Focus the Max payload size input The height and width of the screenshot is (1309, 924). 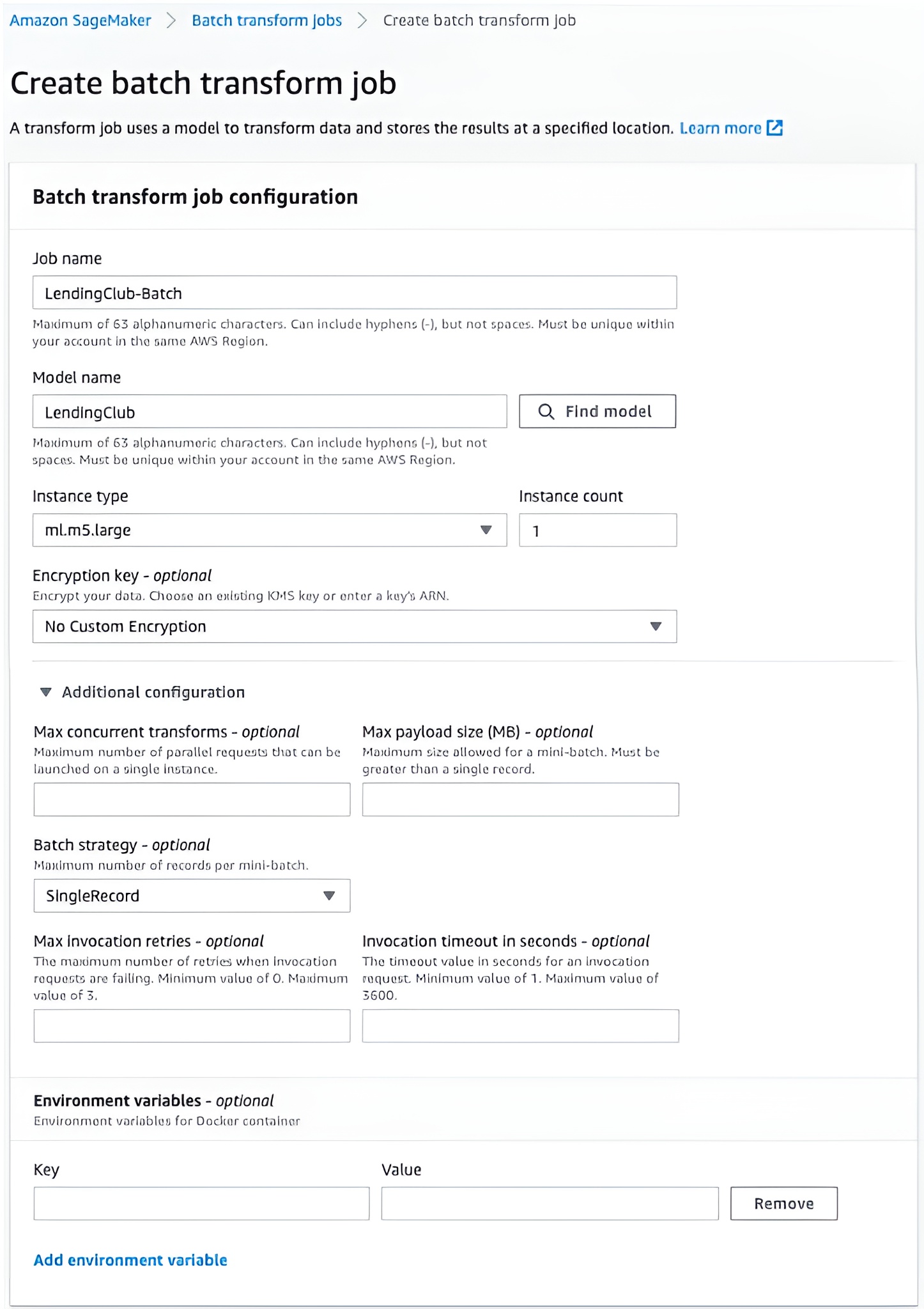(x=520, y=800)
